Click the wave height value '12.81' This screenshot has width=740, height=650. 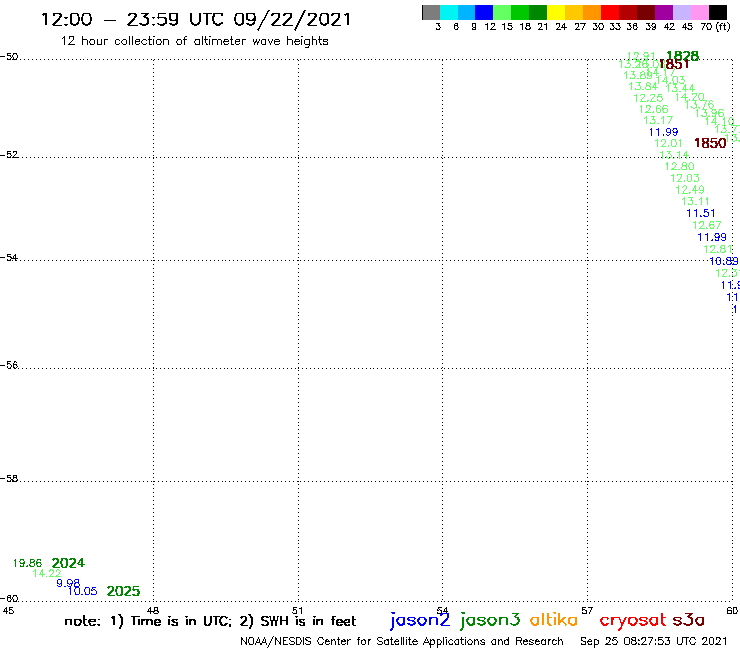(x=718, y=249)
